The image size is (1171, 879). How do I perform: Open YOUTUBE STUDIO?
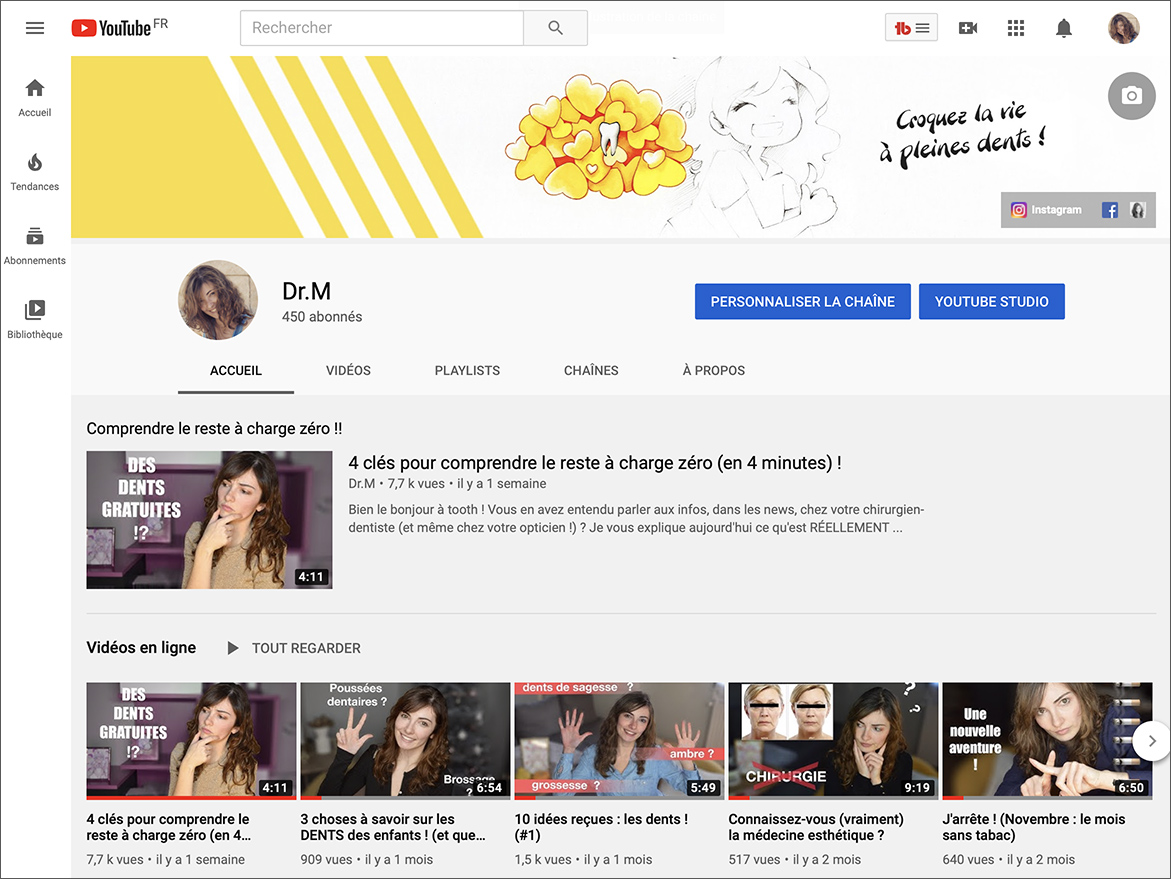coord(991,301)
